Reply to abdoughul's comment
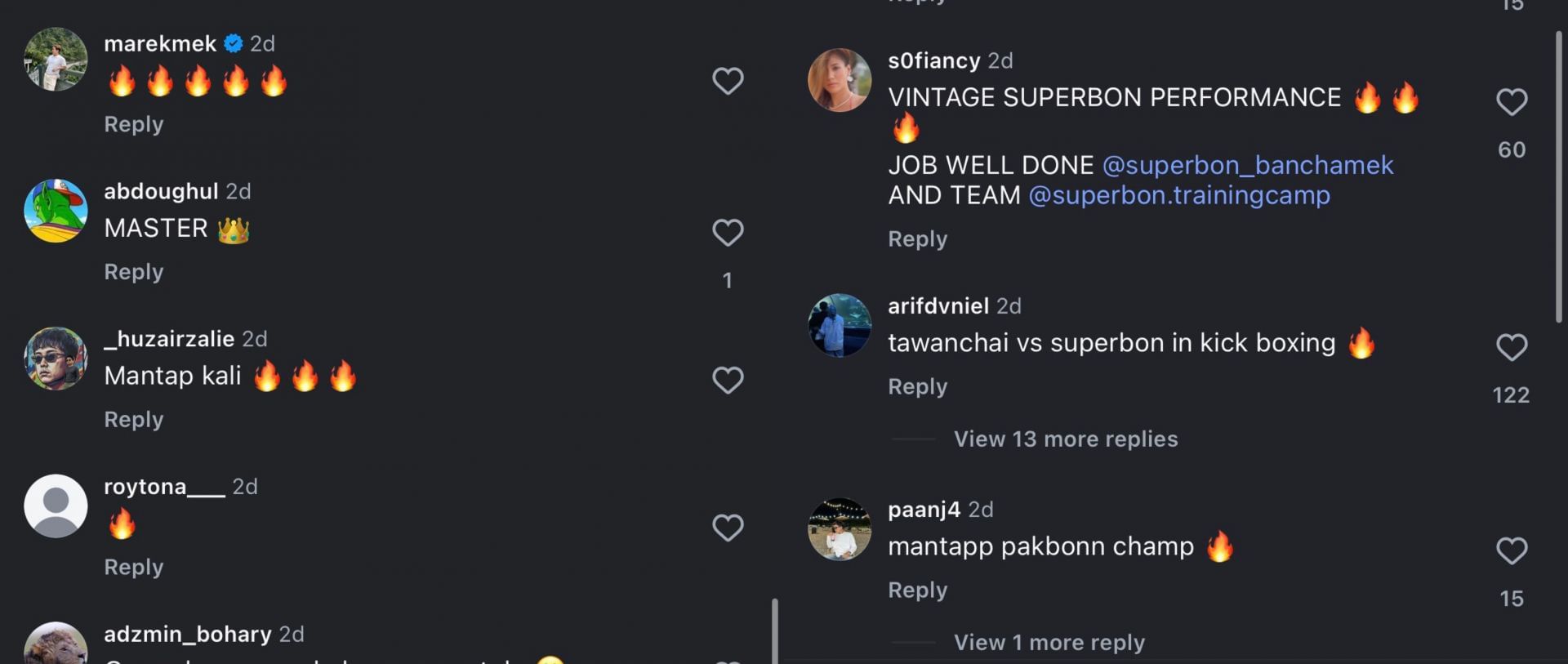This screenshot has height=664, width=1568. [134, 272]
